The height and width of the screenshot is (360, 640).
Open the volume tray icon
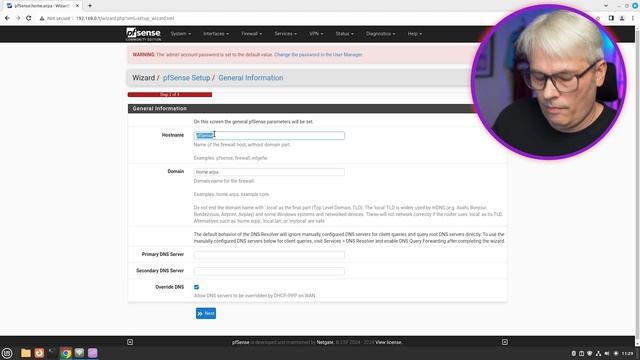[607, 353]
